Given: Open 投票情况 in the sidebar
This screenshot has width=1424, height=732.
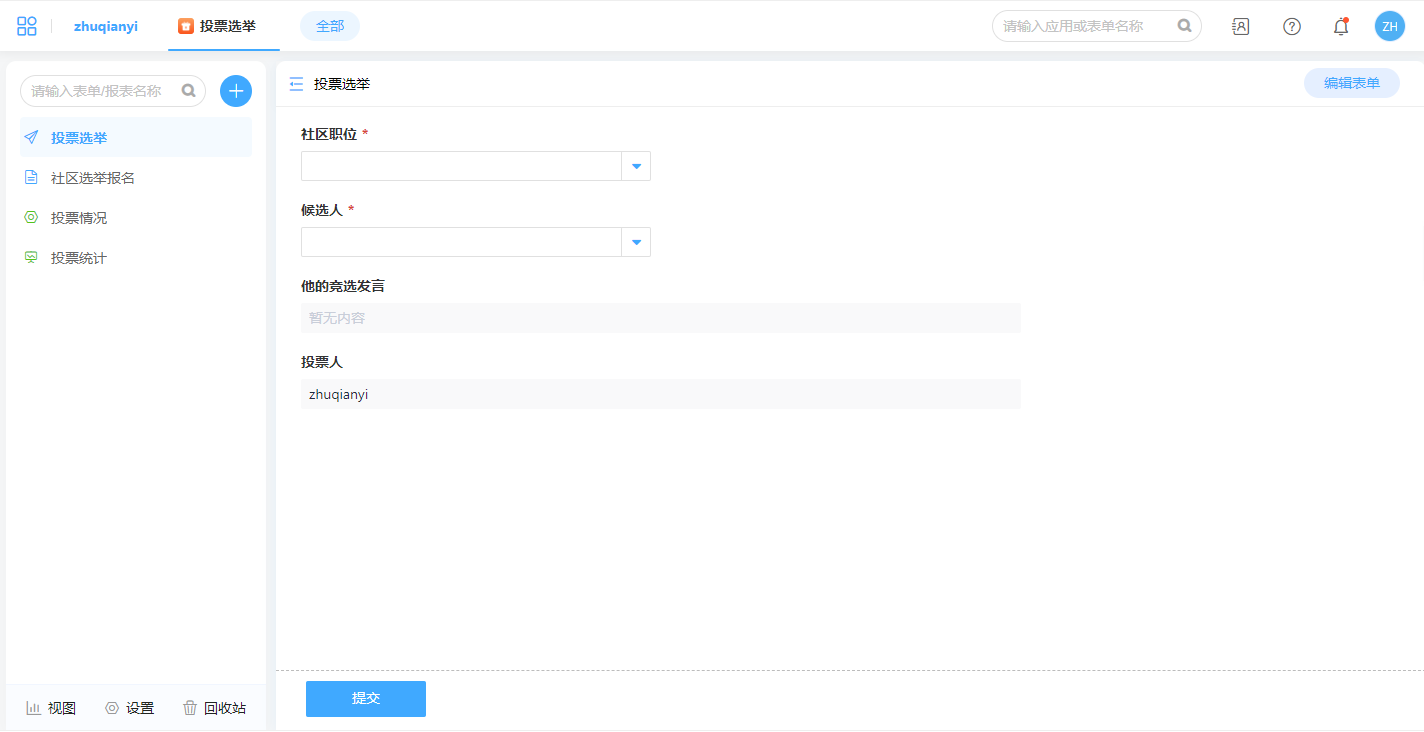Looking at the screenshot, I should (79, 218).
